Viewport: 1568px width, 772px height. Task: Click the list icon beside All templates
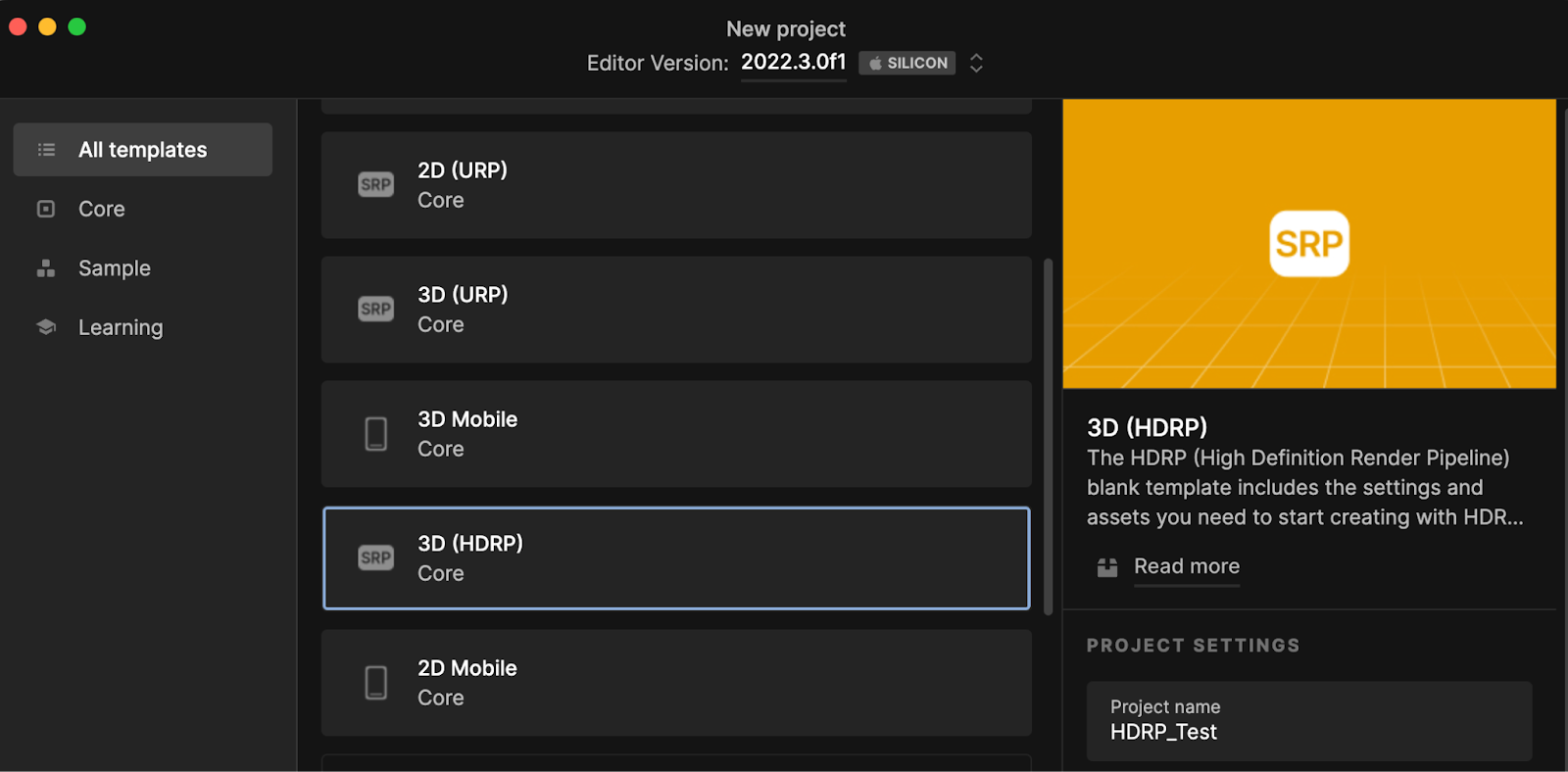pos(46,150)
